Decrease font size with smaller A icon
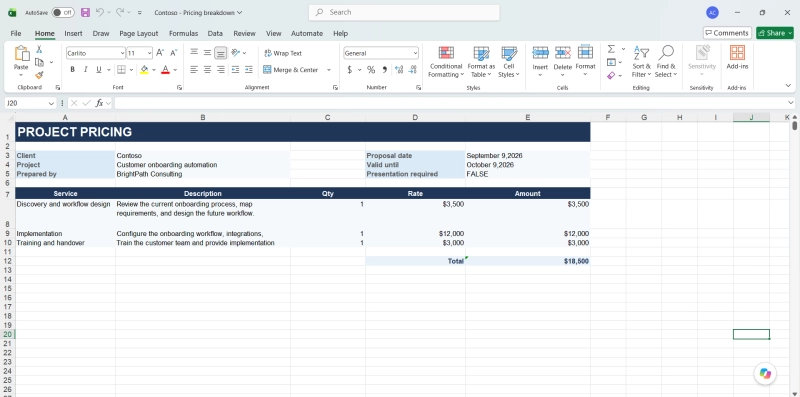This screenshot has width=800, height=397. (173, 53)
